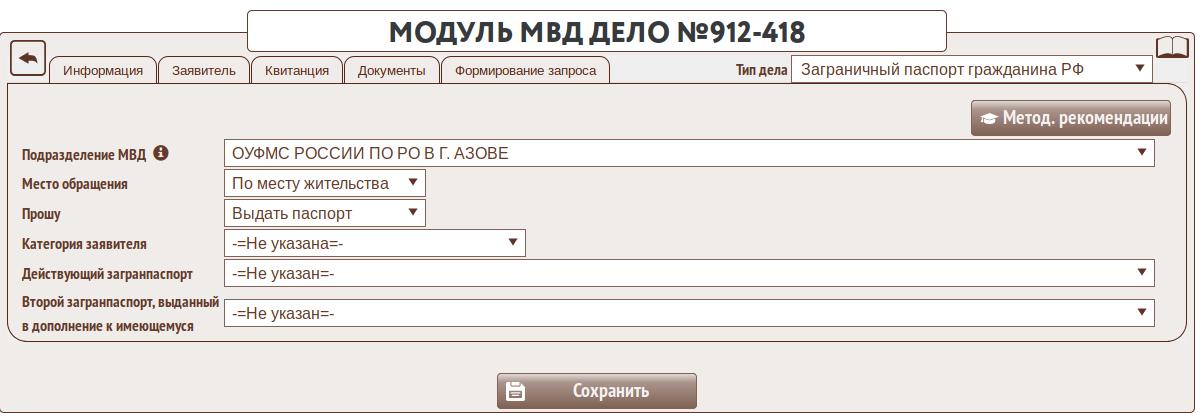Screen dimensions: 1203x413
Task: Click the back arrow icon
Action: pyautogui.click(x=28, y=58)
